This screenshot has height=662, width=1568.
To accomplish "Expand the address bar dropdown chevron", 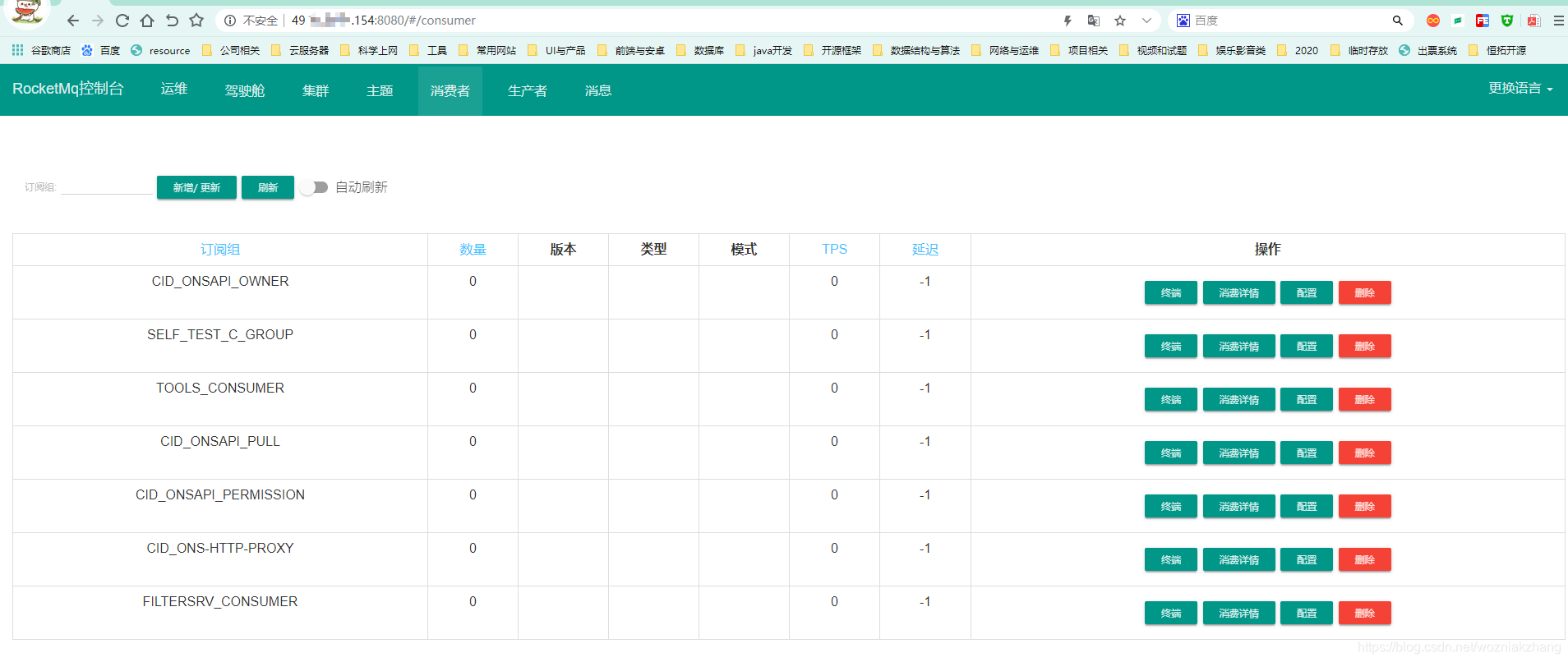I will click(x=1146, y=21).
